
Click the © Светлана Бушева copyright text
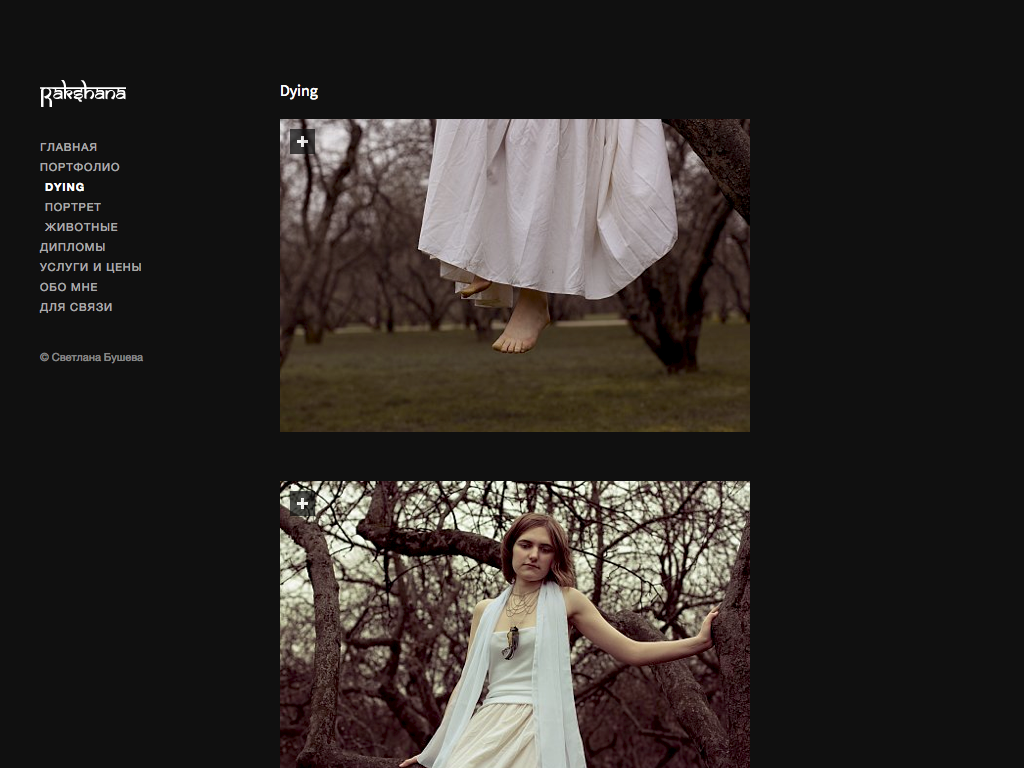pyautogui.click(x=91, y=357)
